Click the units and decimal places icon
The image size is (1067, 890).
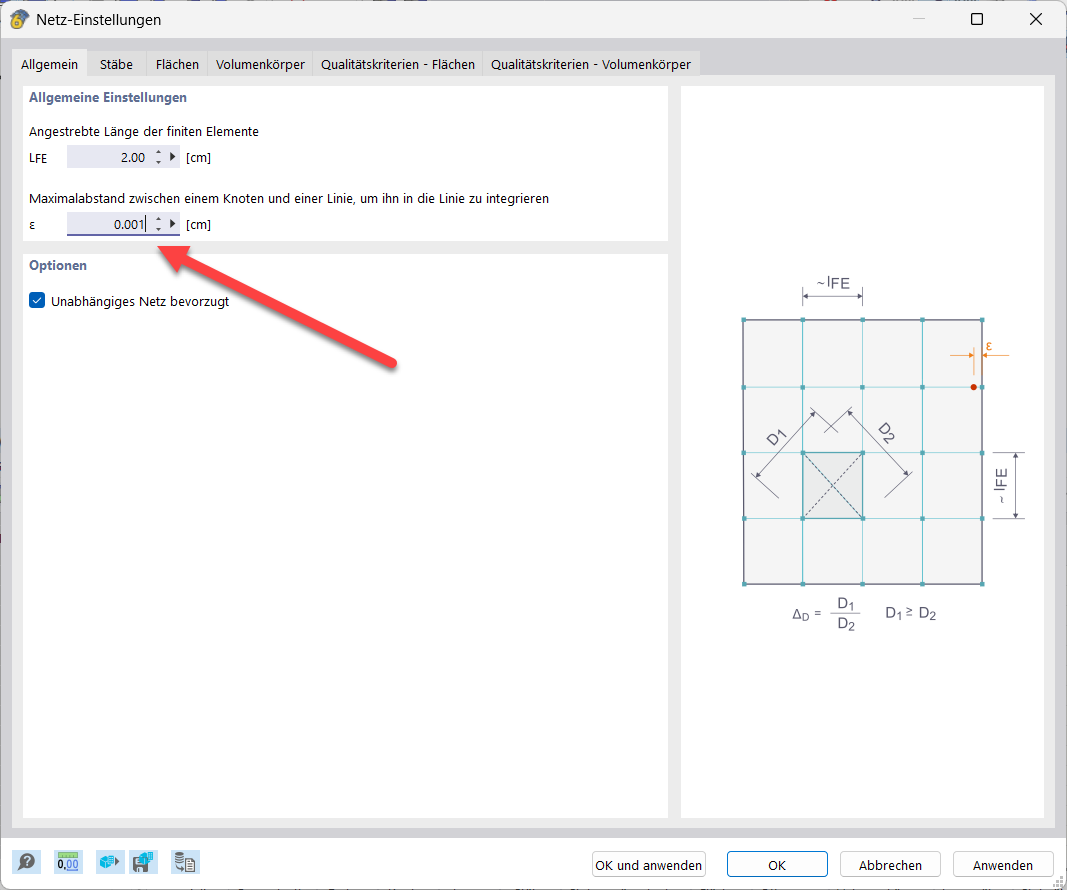(x=68, y=861)
